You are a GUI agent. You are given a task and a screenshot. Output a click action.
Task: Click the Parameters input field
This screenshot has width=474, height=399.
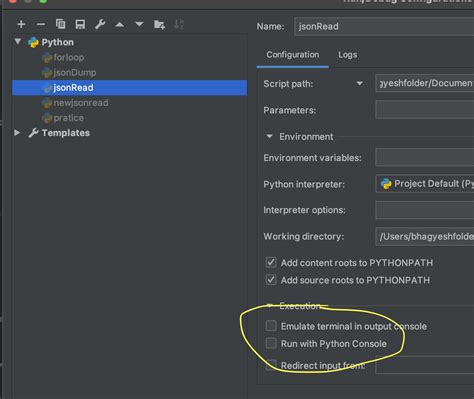coord(425,110)
